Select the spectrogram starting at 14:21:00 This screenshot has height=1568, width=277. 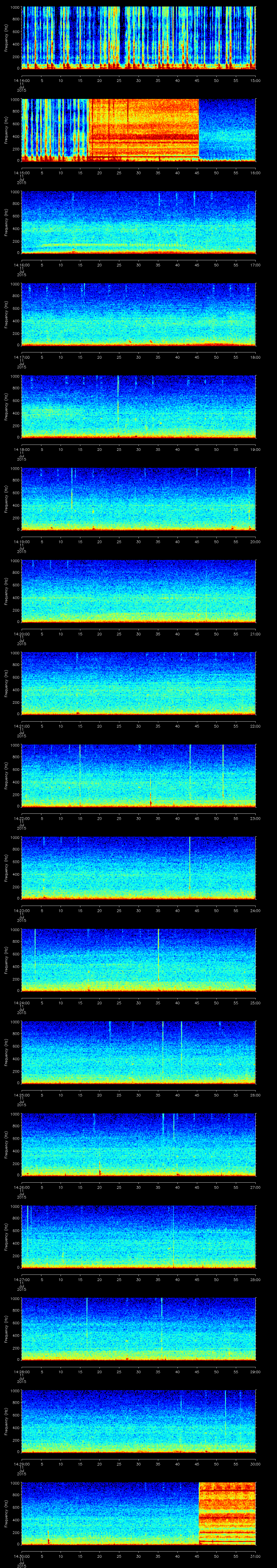138,683
